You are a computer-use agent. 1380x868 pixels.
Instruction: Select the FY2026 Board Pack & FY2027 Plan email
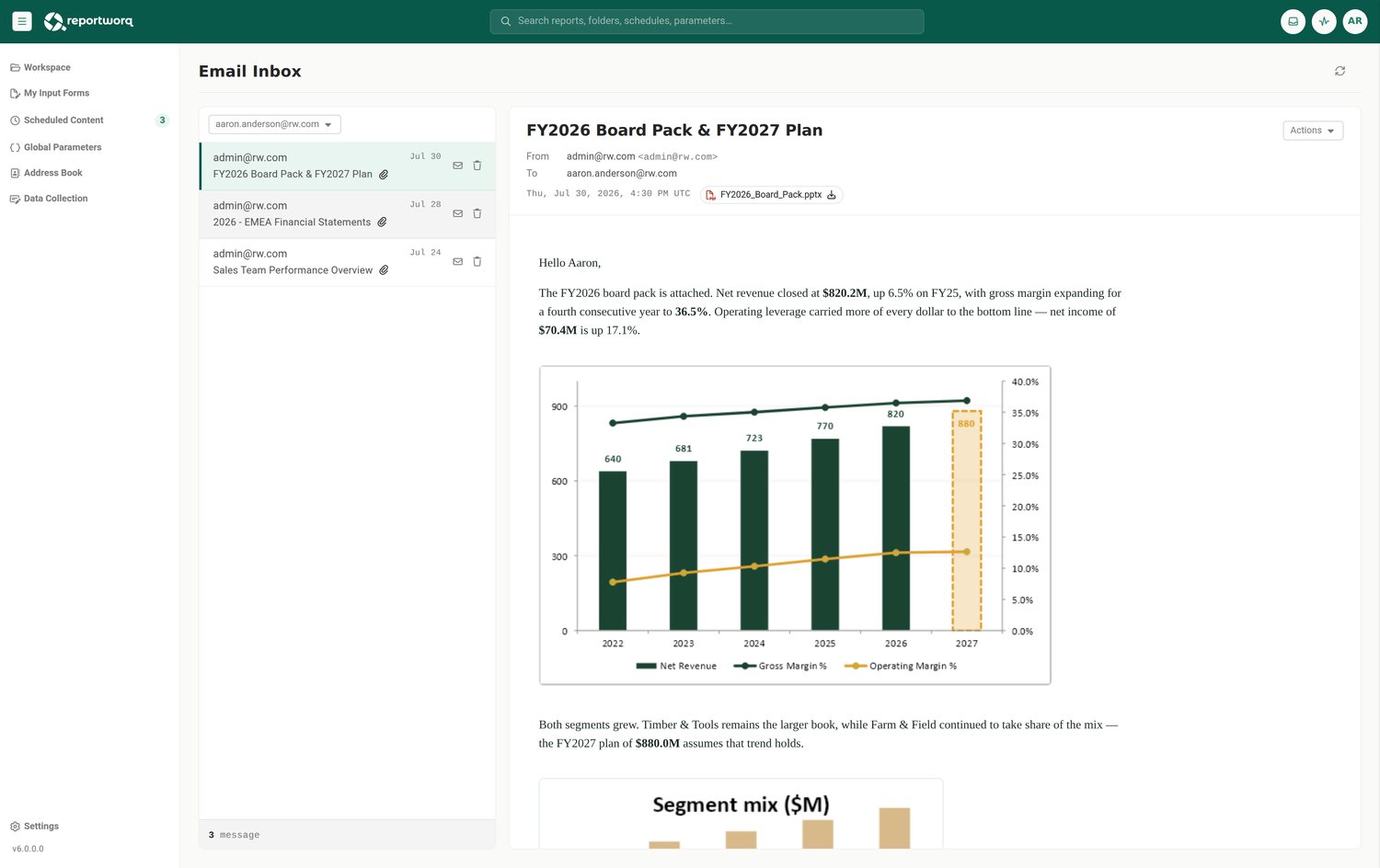coord(347,166)
